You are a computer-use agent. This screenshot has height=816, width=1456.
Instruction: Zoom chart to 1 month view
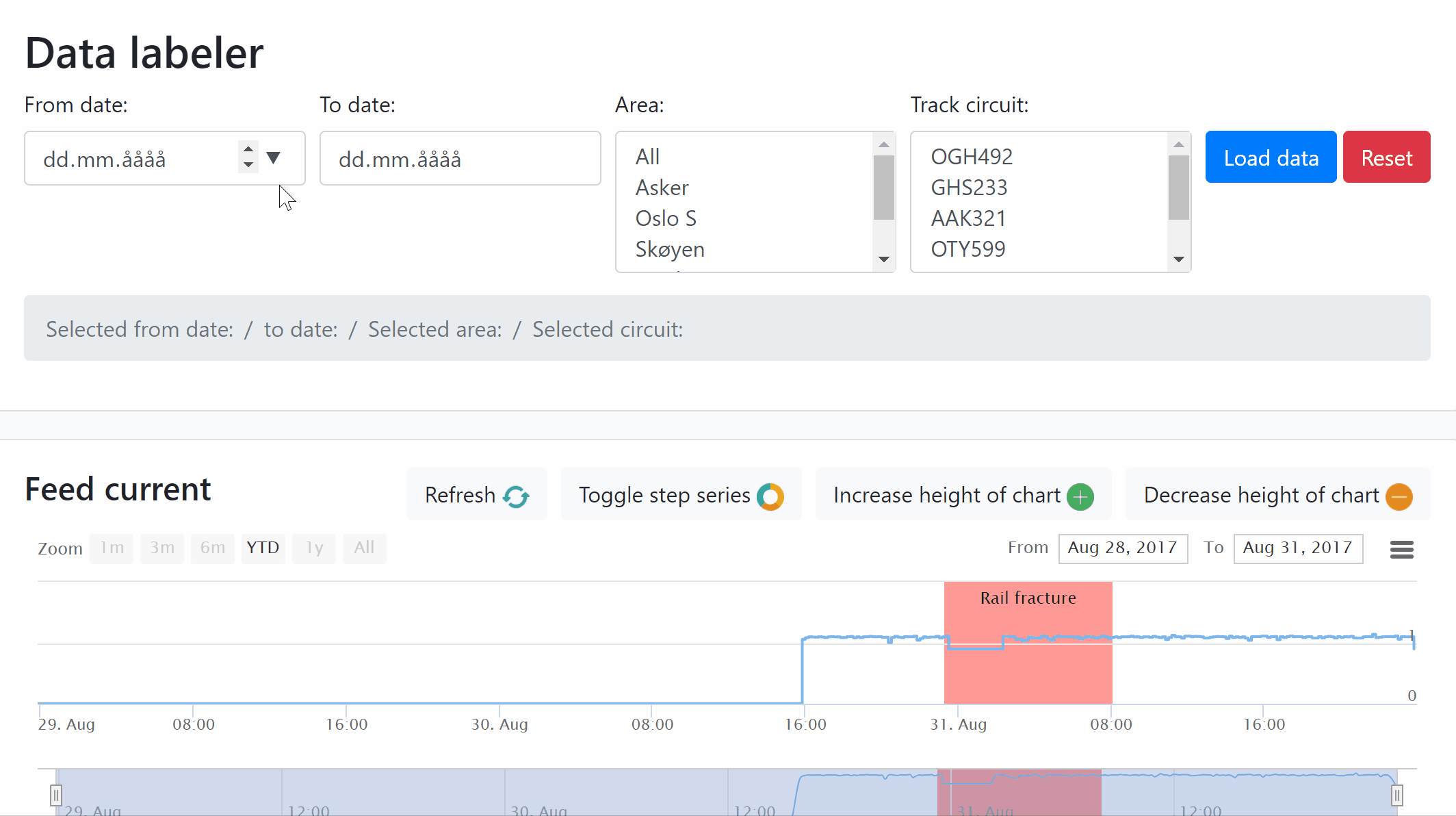point(111,548)
